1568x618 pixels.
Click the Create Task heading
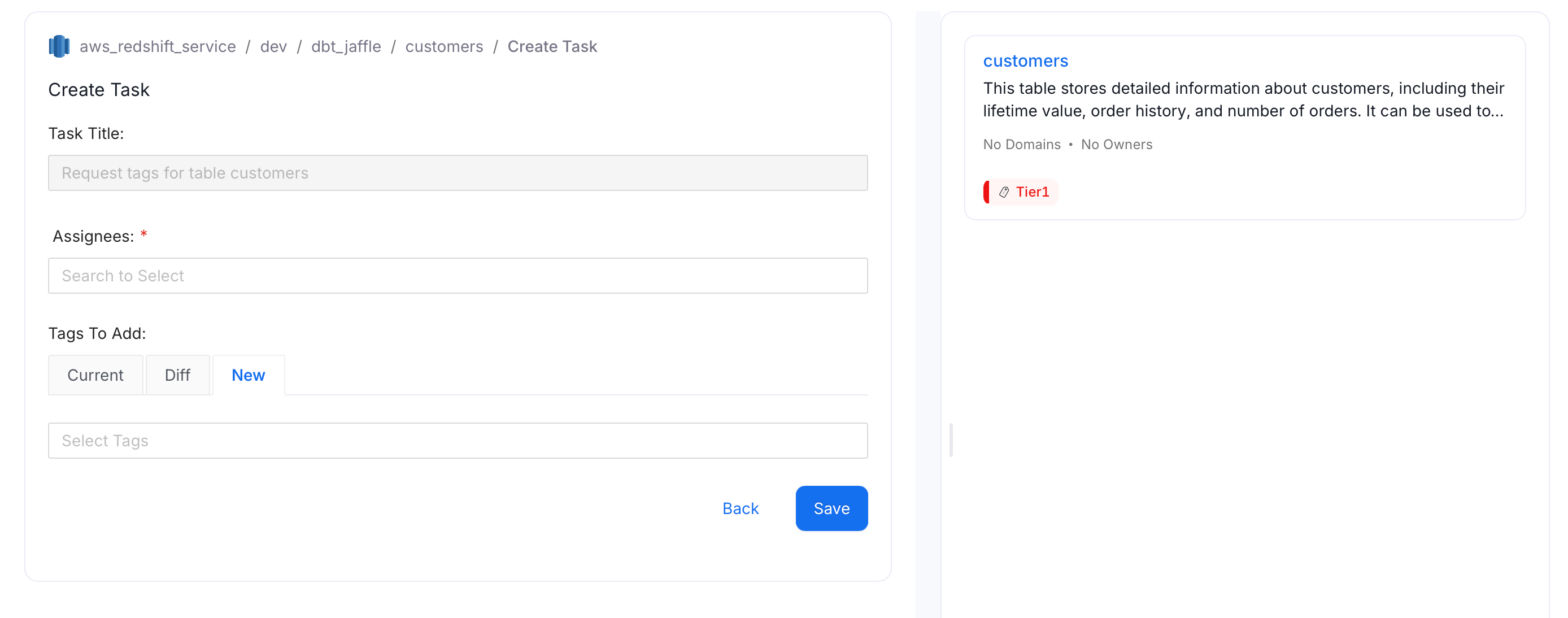pyautogui.click(x=99, y=89)
